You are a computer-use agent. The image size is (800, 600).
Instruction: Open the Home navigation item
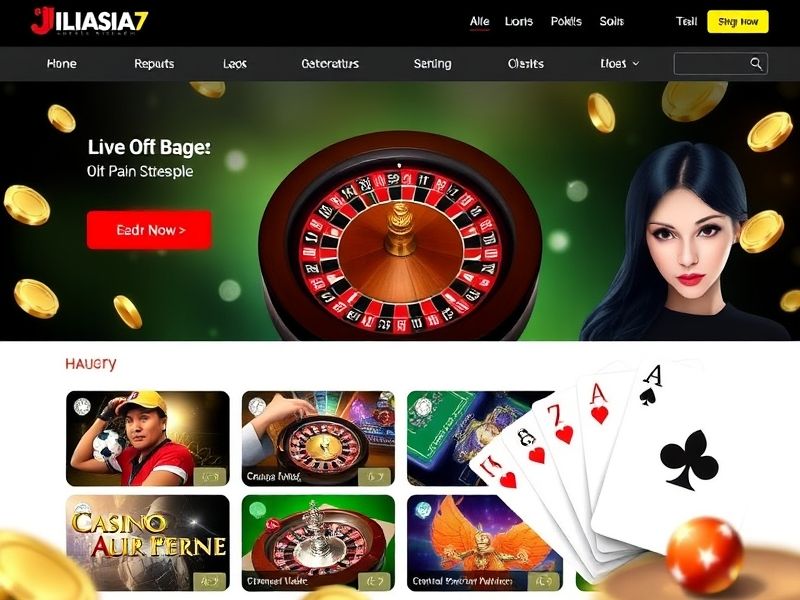62,64
